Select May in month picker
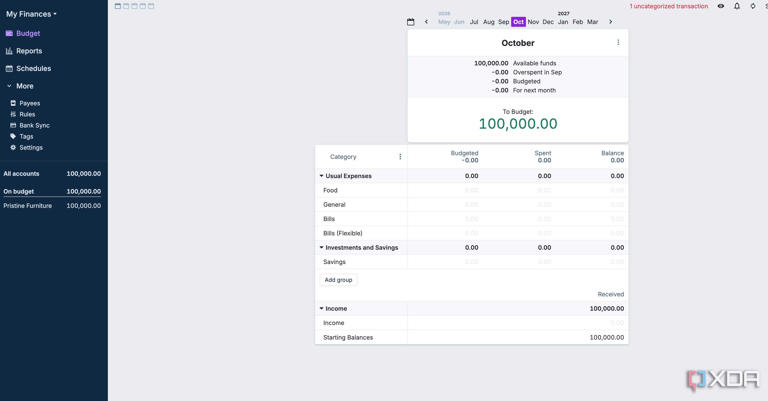Viewport: 768px width, 401px height. click(x=444, y=22)
